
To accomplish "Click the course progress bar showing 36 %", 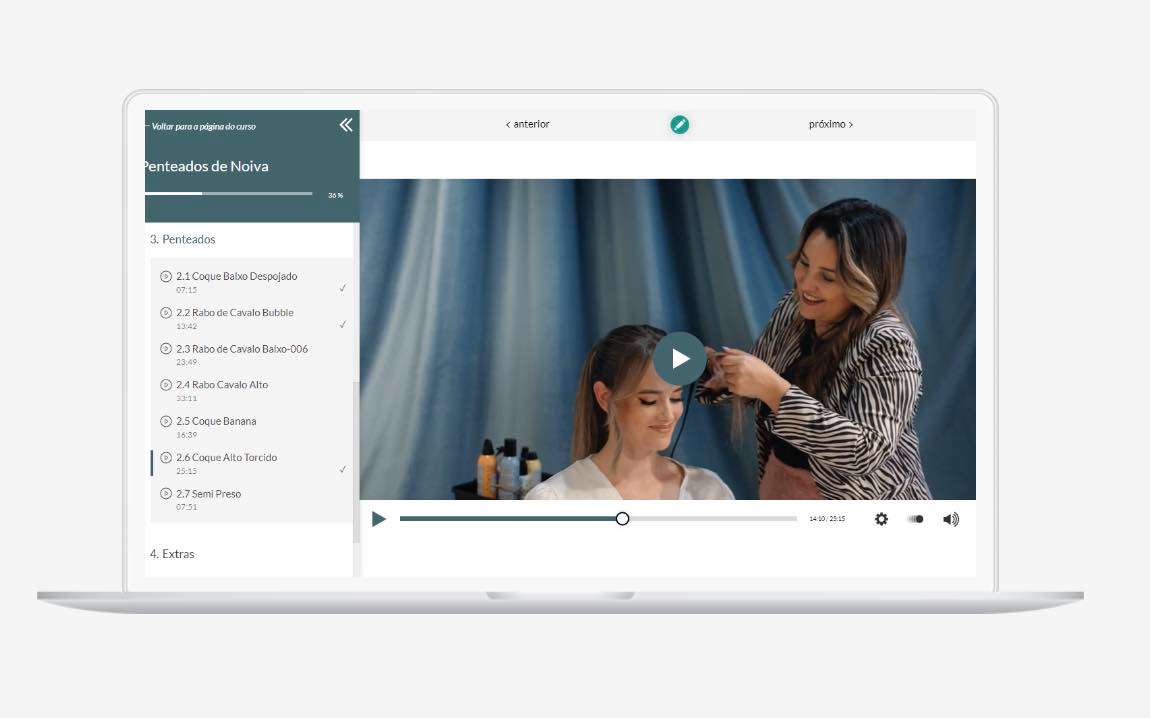I will pyautogui.click(x=229, y=194).
